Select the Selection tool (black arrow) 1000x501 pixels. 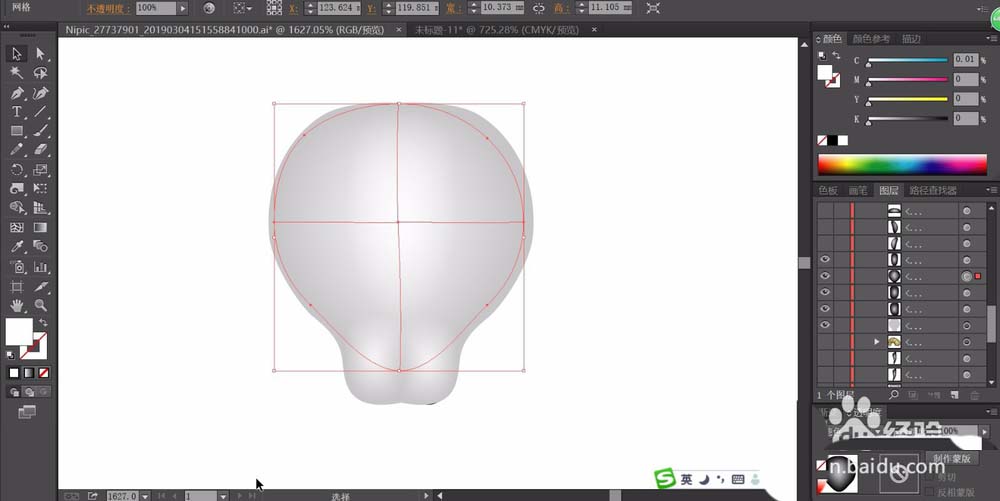pyautogui.click(x=17, y=54)
